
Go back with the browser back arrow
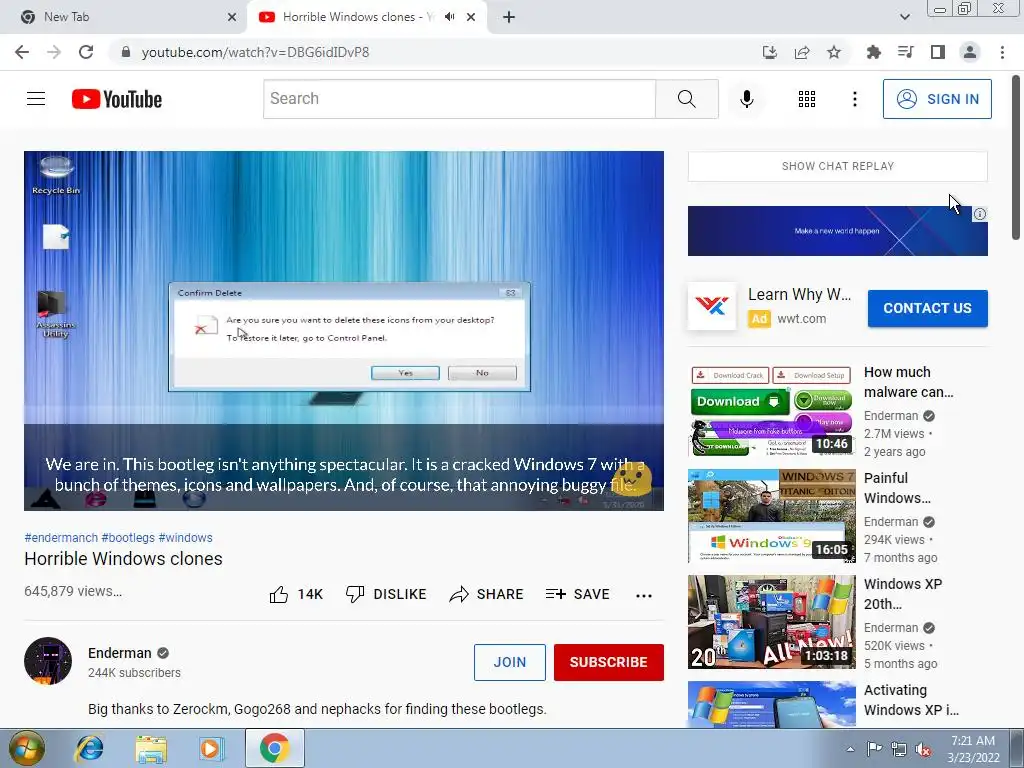pyautogui.click(x=22, y=52)
